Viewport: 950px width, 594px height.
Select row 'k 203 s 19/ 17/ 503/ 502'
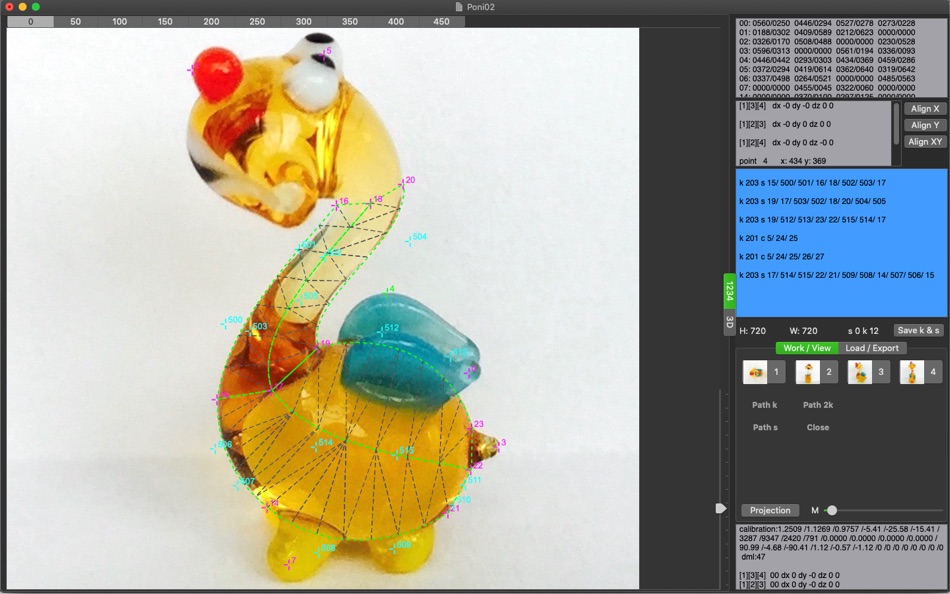pyautogui.click(x=812, y=201)
